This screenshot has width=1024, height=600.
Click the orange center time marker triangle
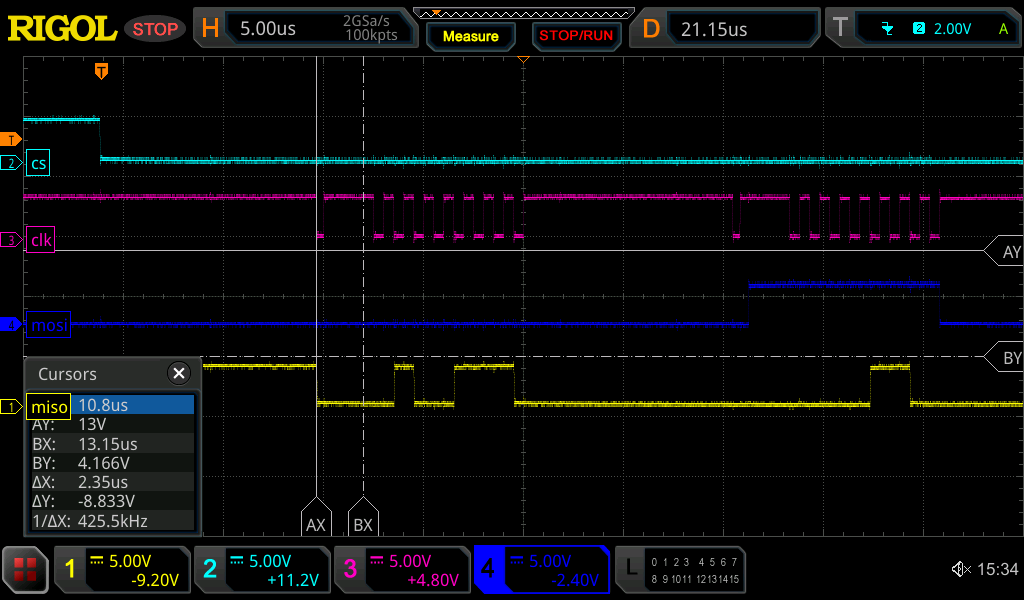click(x=523, y=59)
